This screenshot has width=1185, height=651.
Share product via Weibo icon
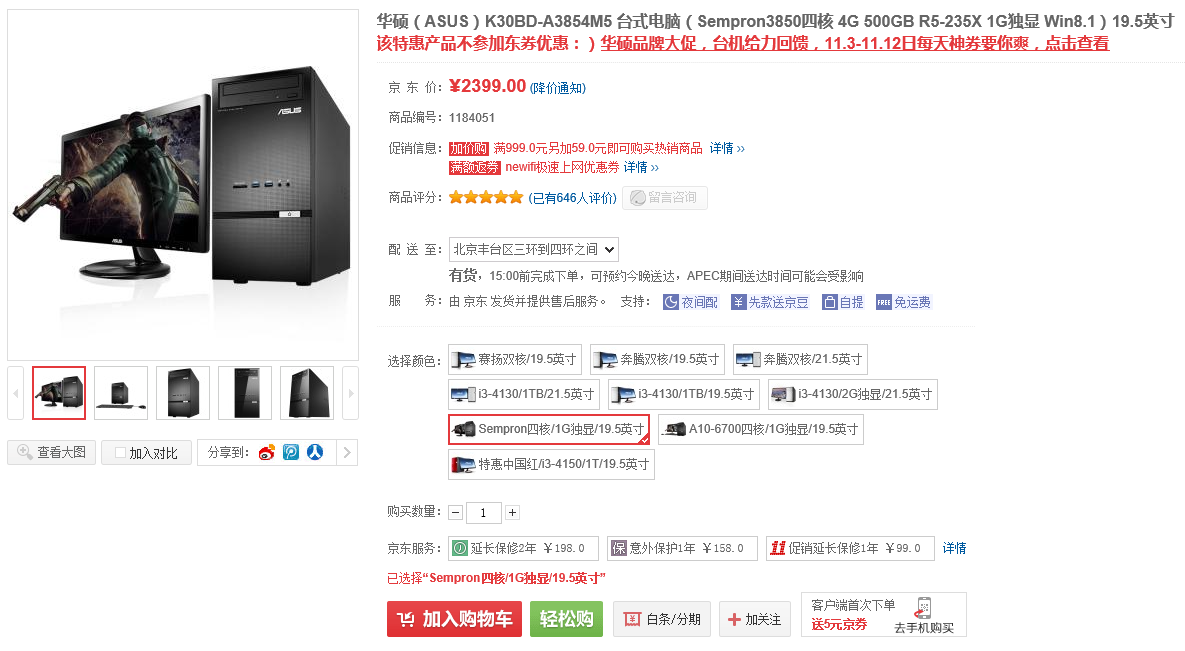(x=266, y=452)
